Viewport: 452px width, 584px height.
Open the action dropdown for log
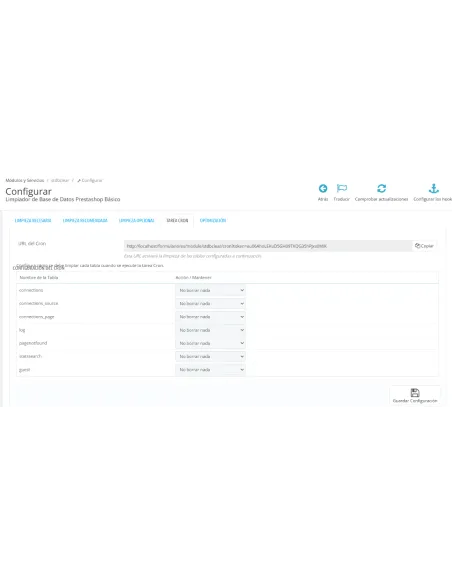pos(210,330)
